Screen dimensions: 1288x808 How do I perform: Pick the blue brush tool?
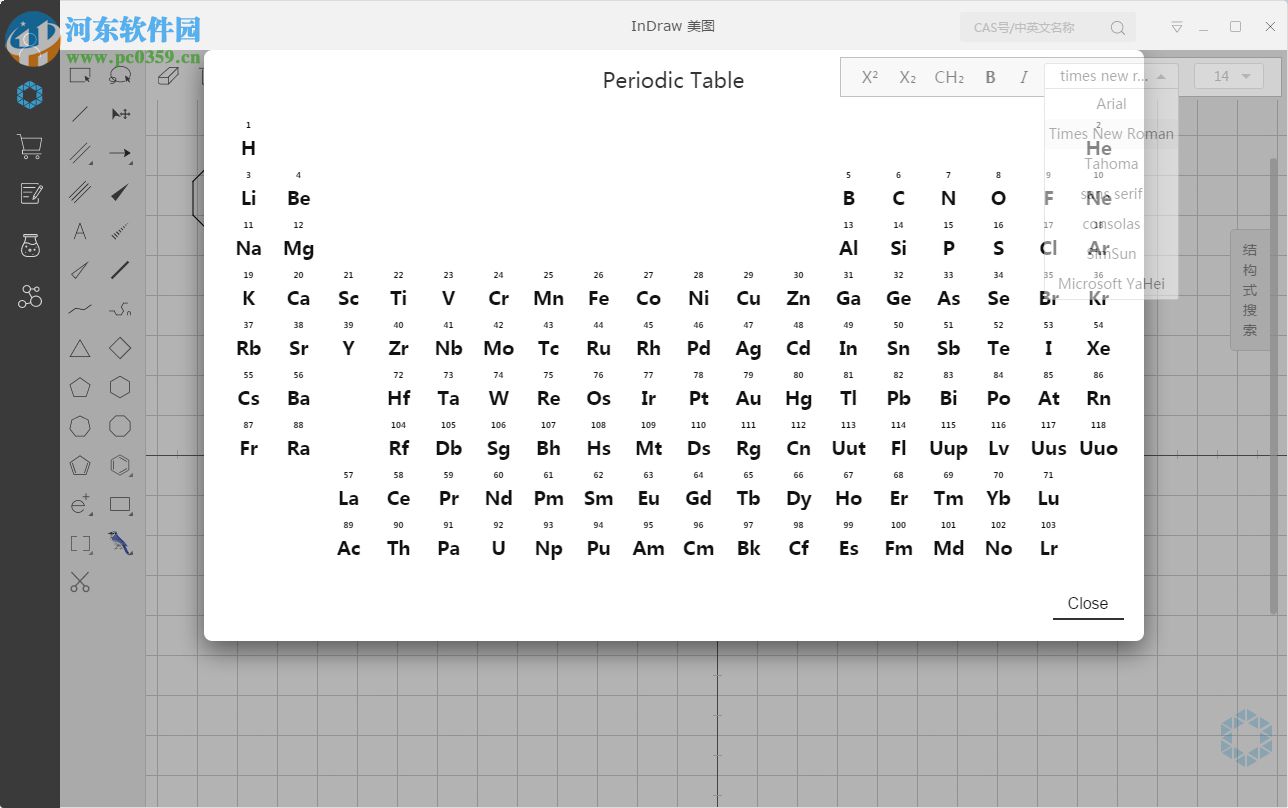[x=120, y=543]
